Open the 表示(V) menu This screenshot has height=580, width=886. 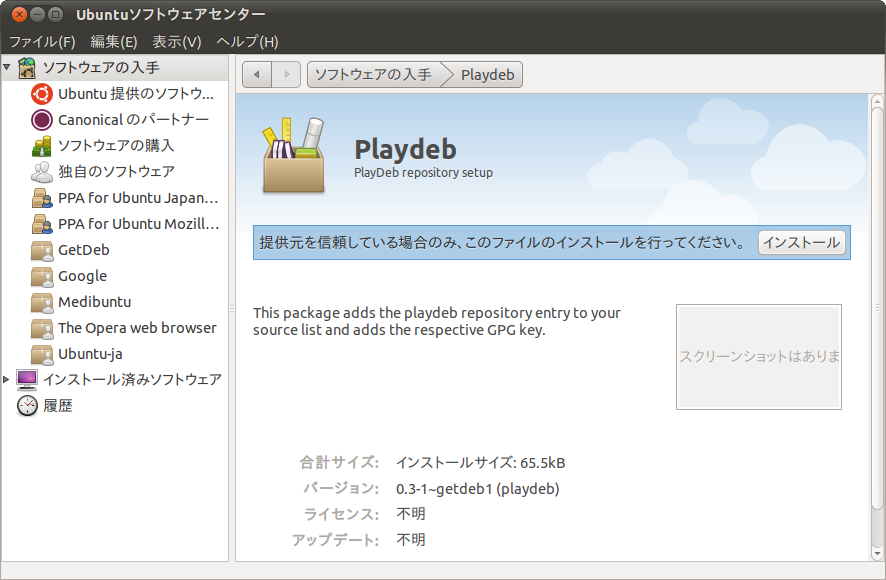point(176,42)
